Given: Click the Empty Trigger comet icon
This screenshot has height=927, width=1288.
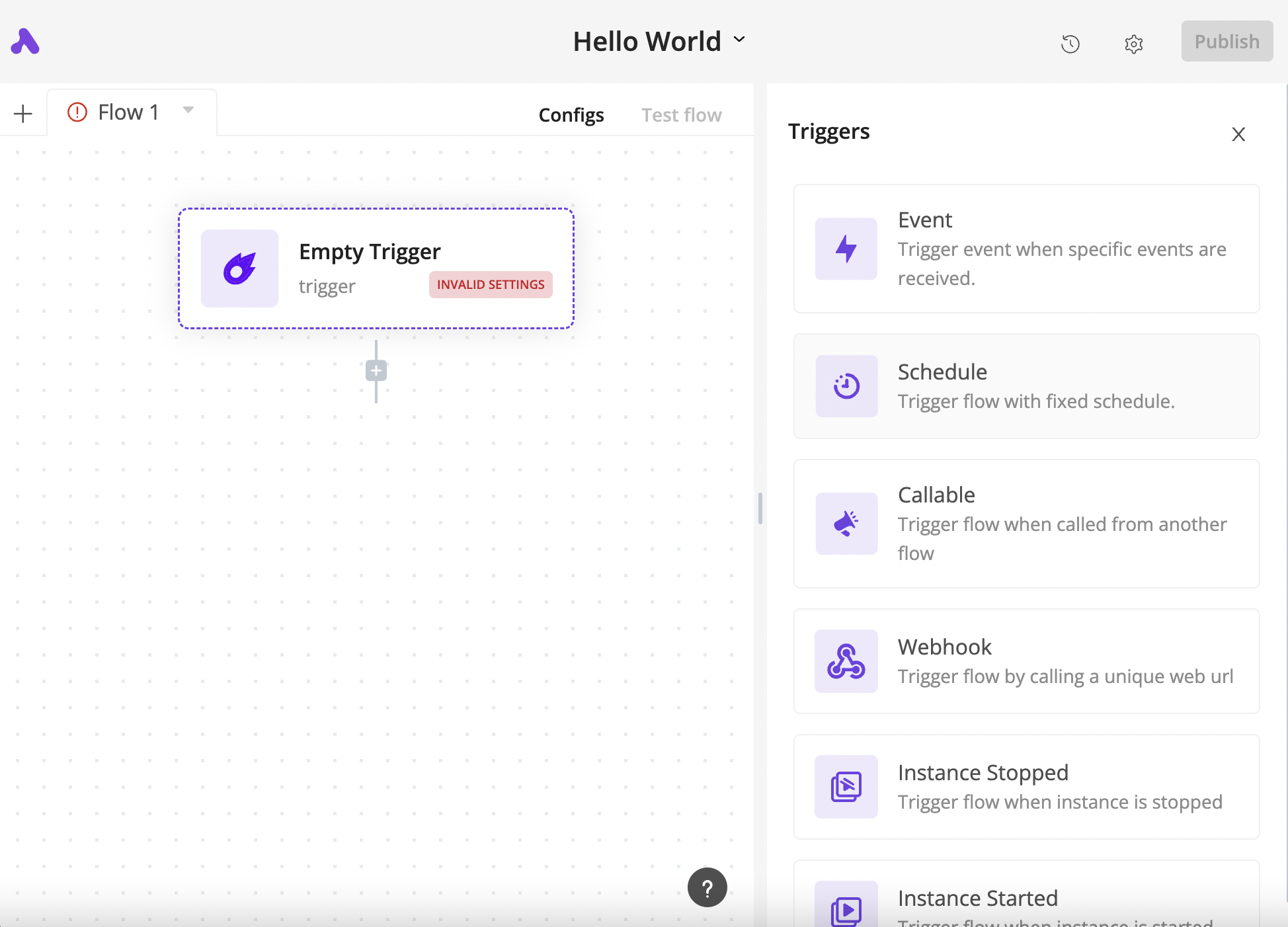Looking at the screenshot, I should [239, 268].
